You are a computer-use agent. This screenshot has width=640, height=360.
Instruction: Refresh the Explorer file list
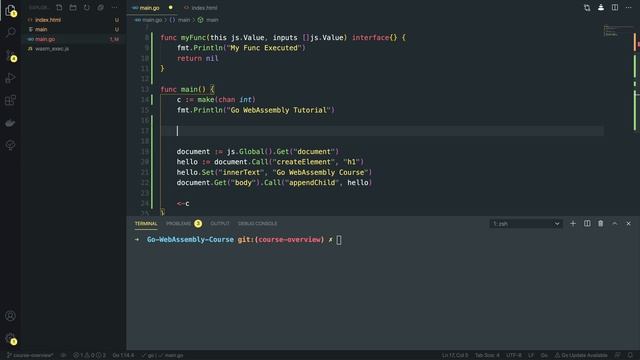(x=87, y=7)
